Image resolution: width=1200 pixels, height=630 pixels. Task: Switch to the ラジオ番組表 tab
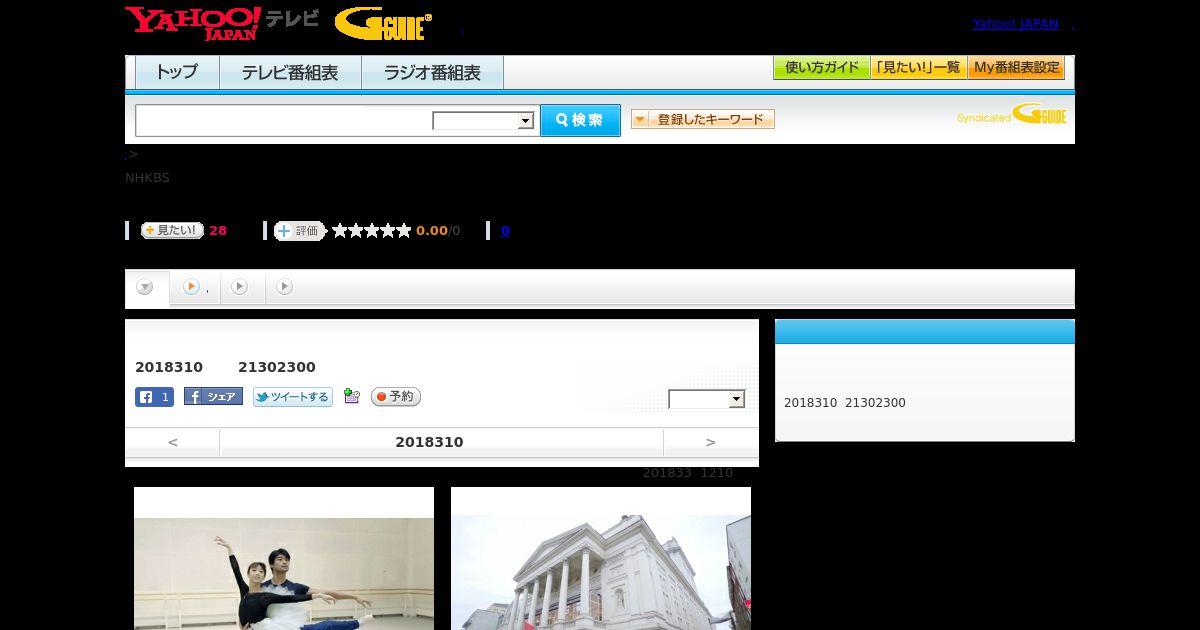point(432,73)
